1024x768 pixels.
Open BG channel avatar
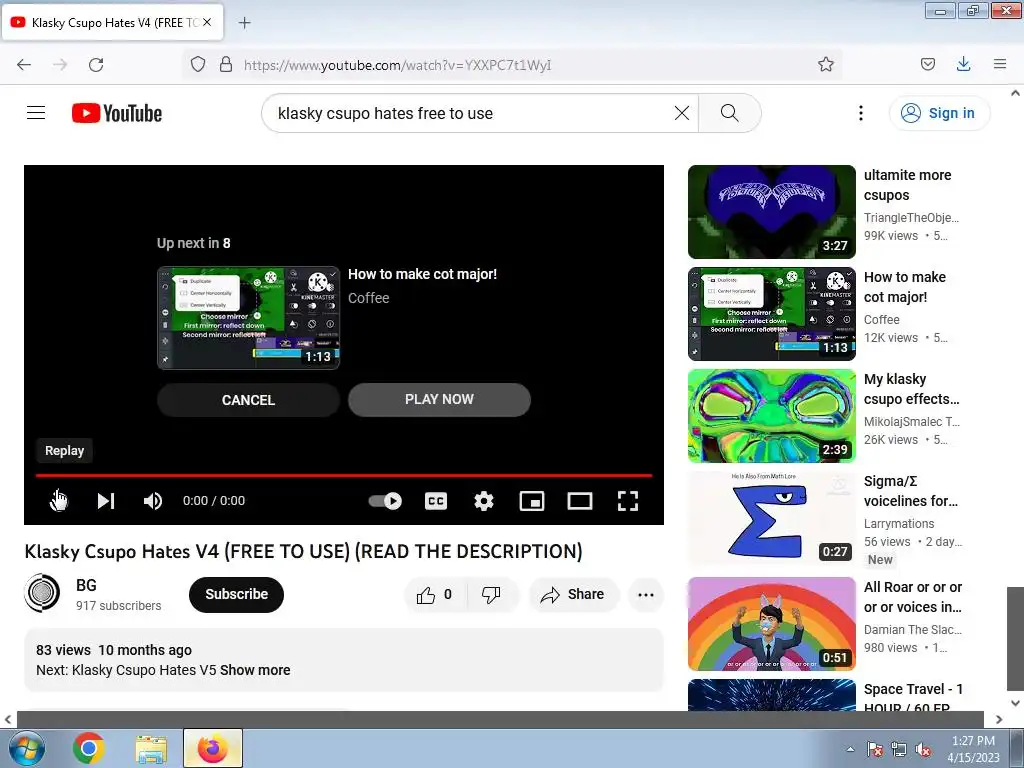42,593
